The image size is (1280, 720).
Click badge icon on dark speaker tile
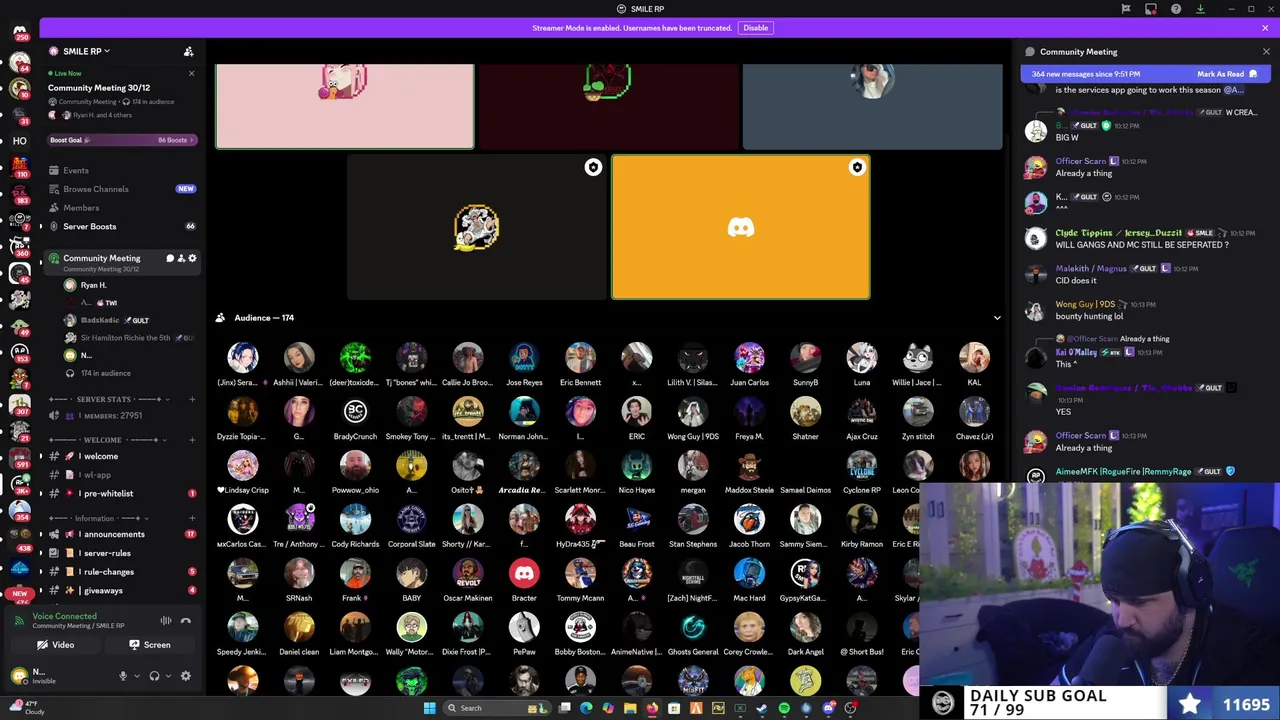point(593,167)
